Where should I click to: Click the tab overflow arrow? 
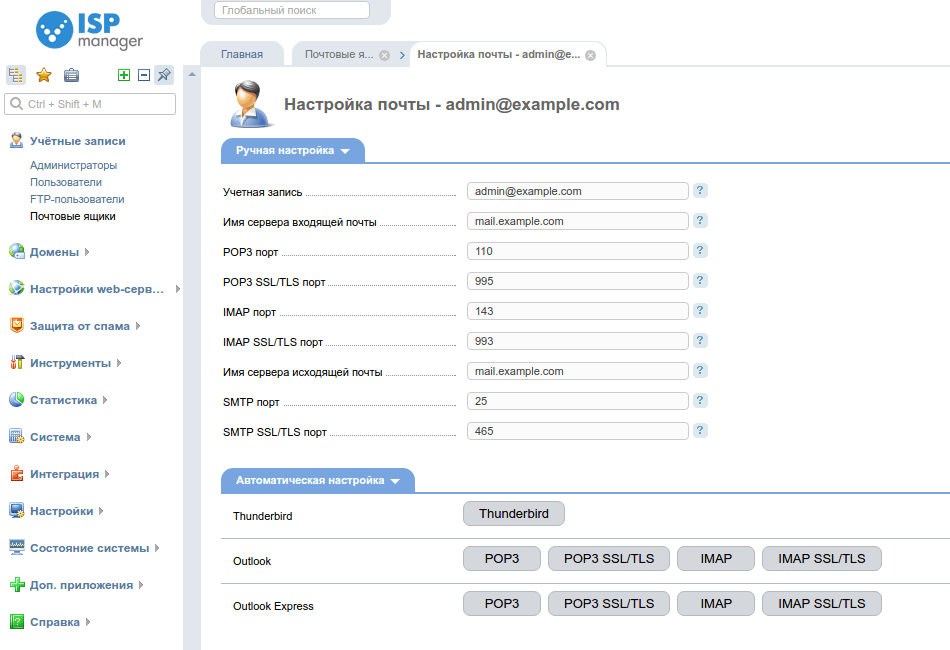402,55
